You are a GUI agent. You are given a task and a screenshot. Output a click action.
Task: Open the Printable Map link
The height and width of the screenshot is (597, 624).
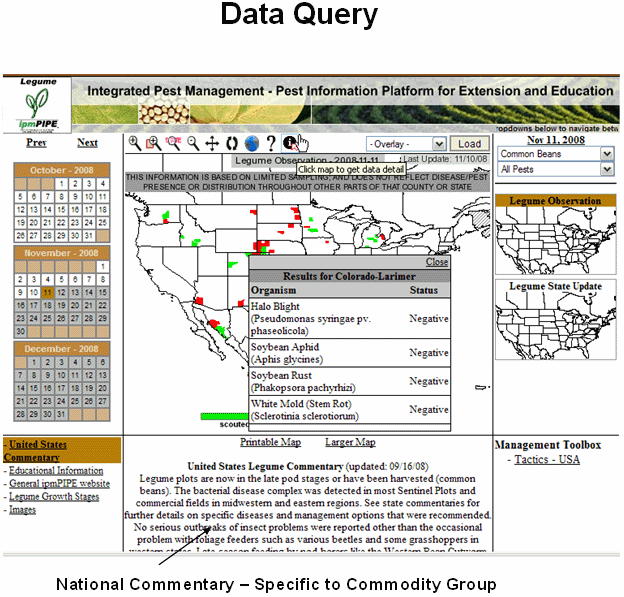[270, 442]
